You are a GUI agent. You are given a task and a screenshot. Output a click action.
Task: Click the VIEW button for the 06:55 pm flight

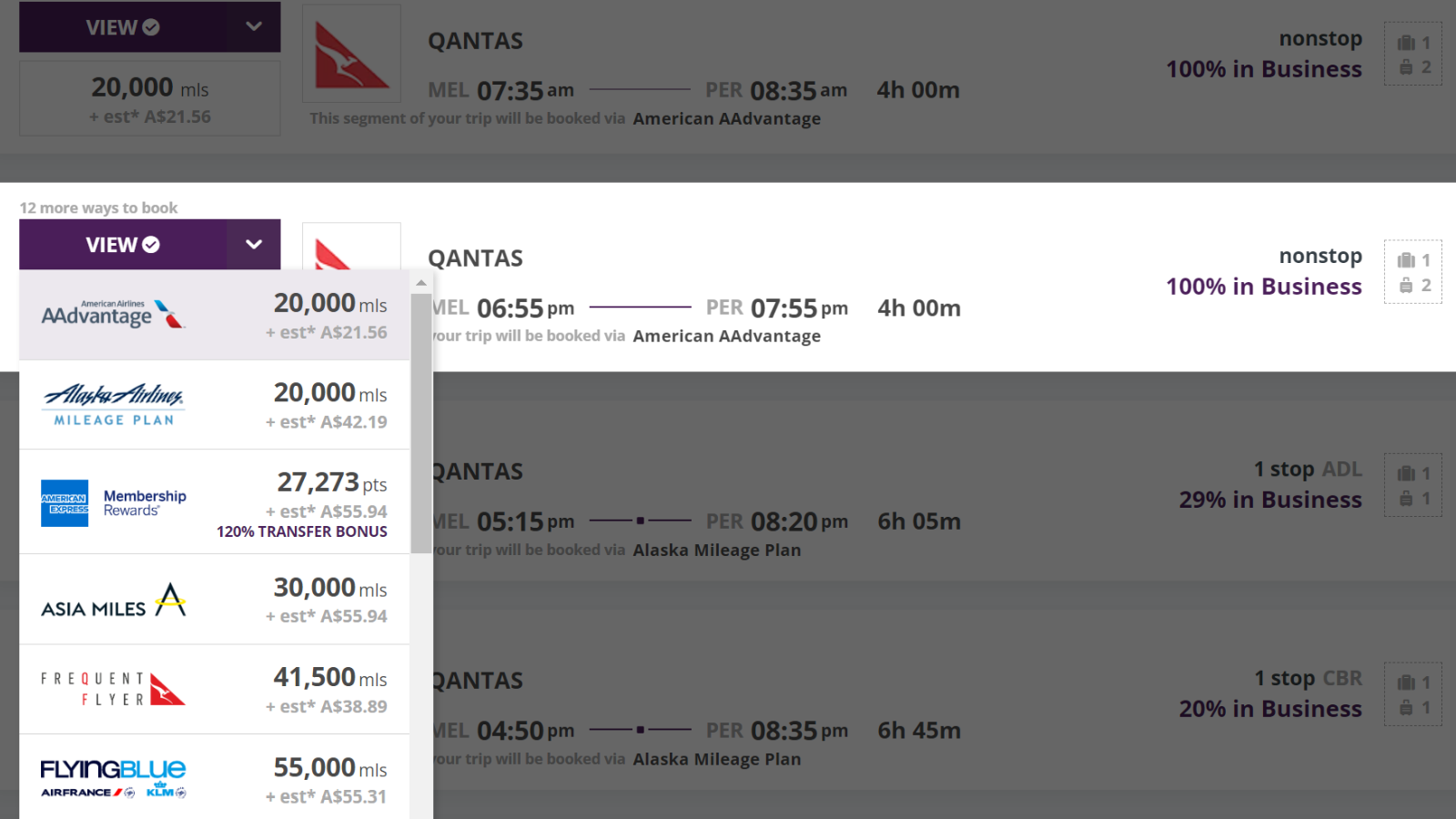(x=123, y=244)
